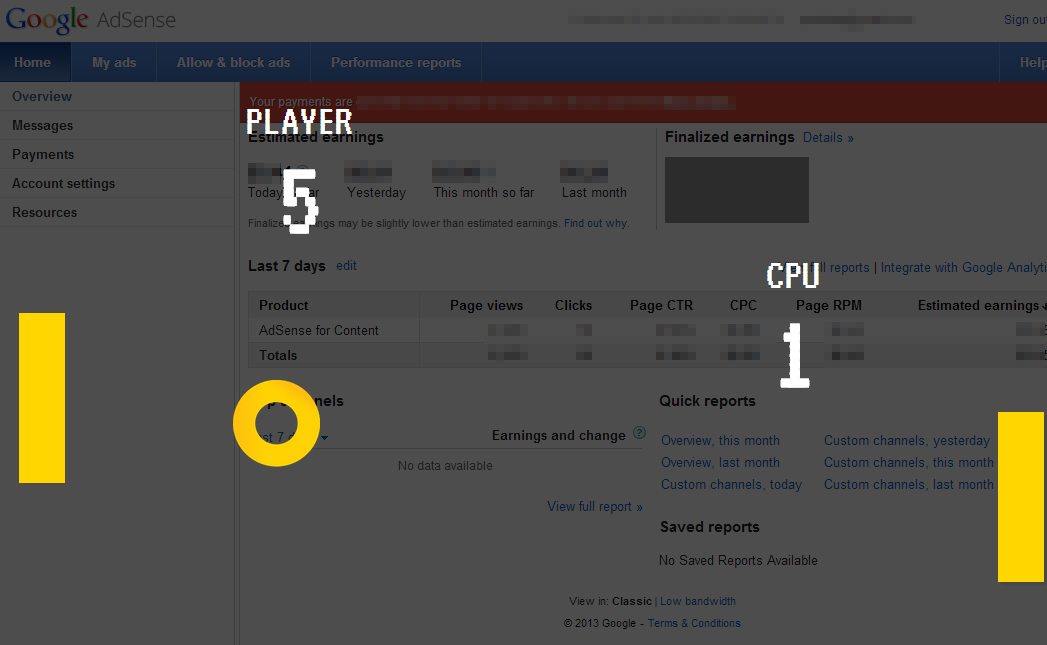
Task: Select Payments in the left sidebar
Action: pos(43,154)
